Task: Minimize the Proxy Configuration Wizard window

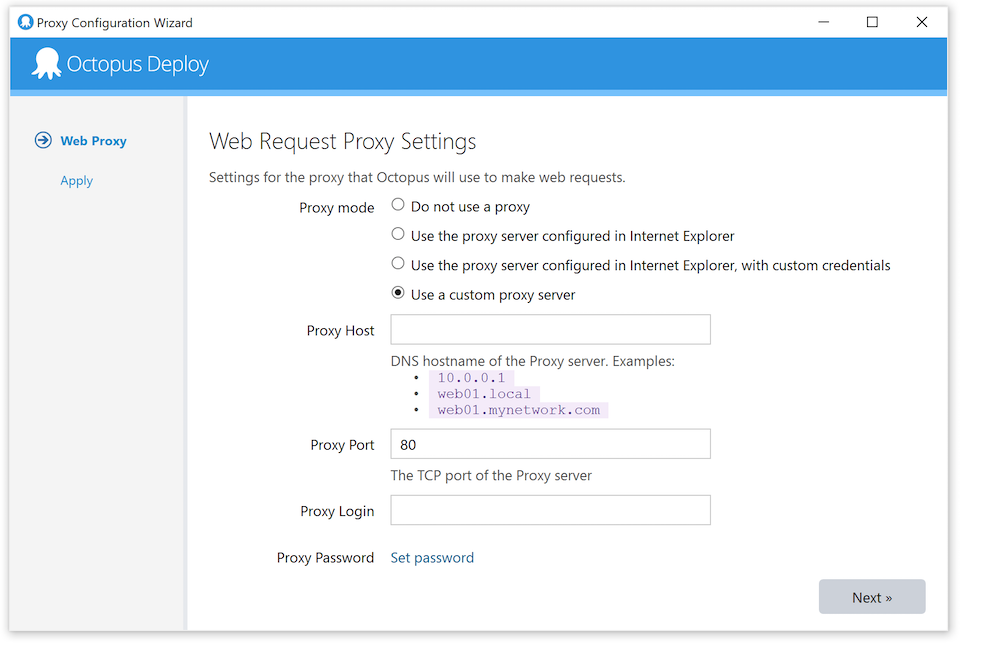Action: 824,22
